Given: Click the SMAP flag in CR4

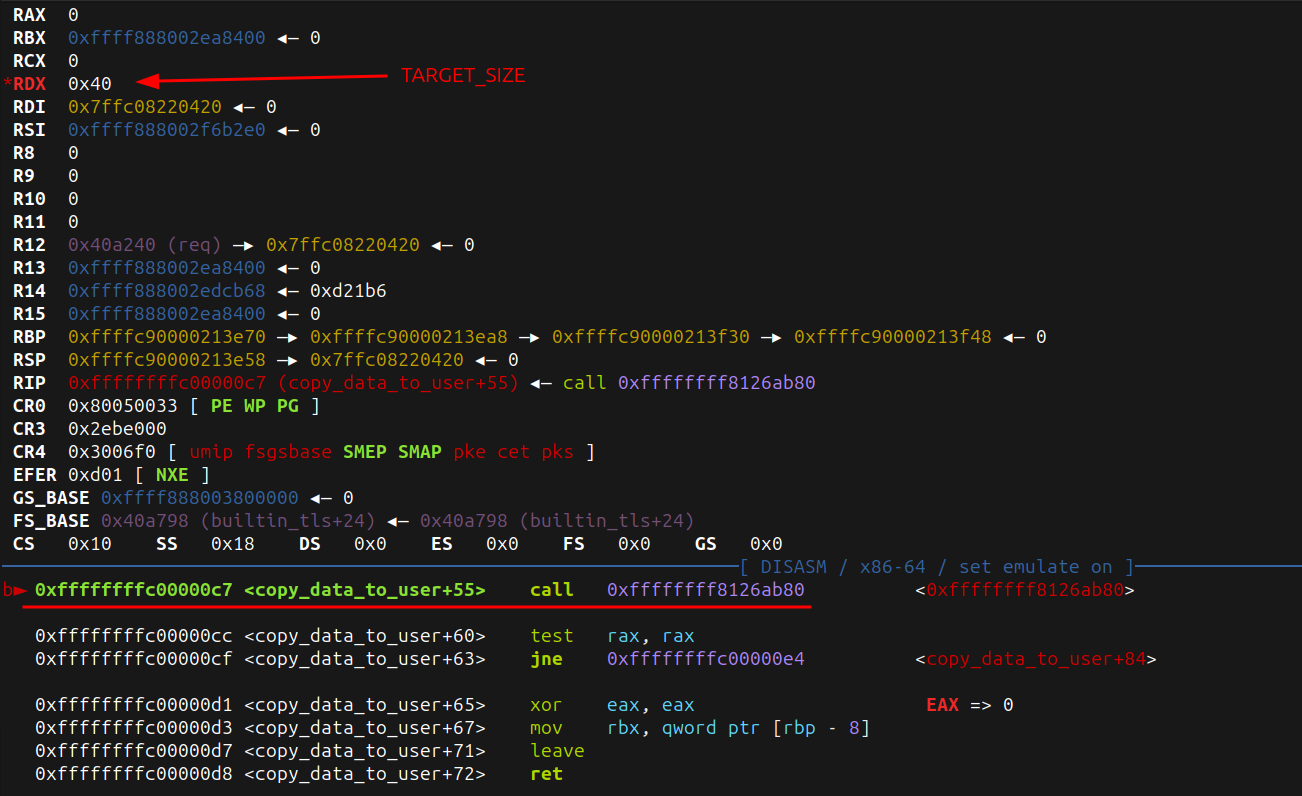Looking at the screenshot, I should click(x=420, y=452).
